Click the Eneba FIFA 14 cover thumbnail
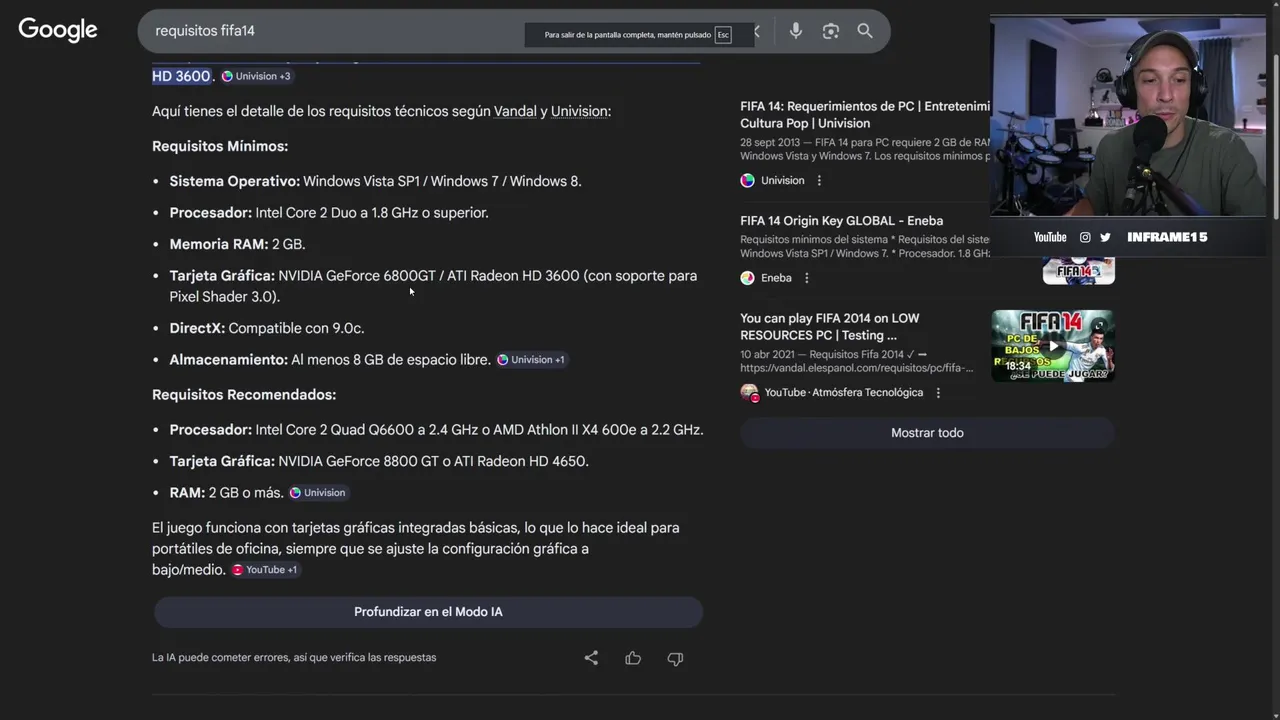The width and height of the screenshot is (1280, 720). click(1078, 270)
